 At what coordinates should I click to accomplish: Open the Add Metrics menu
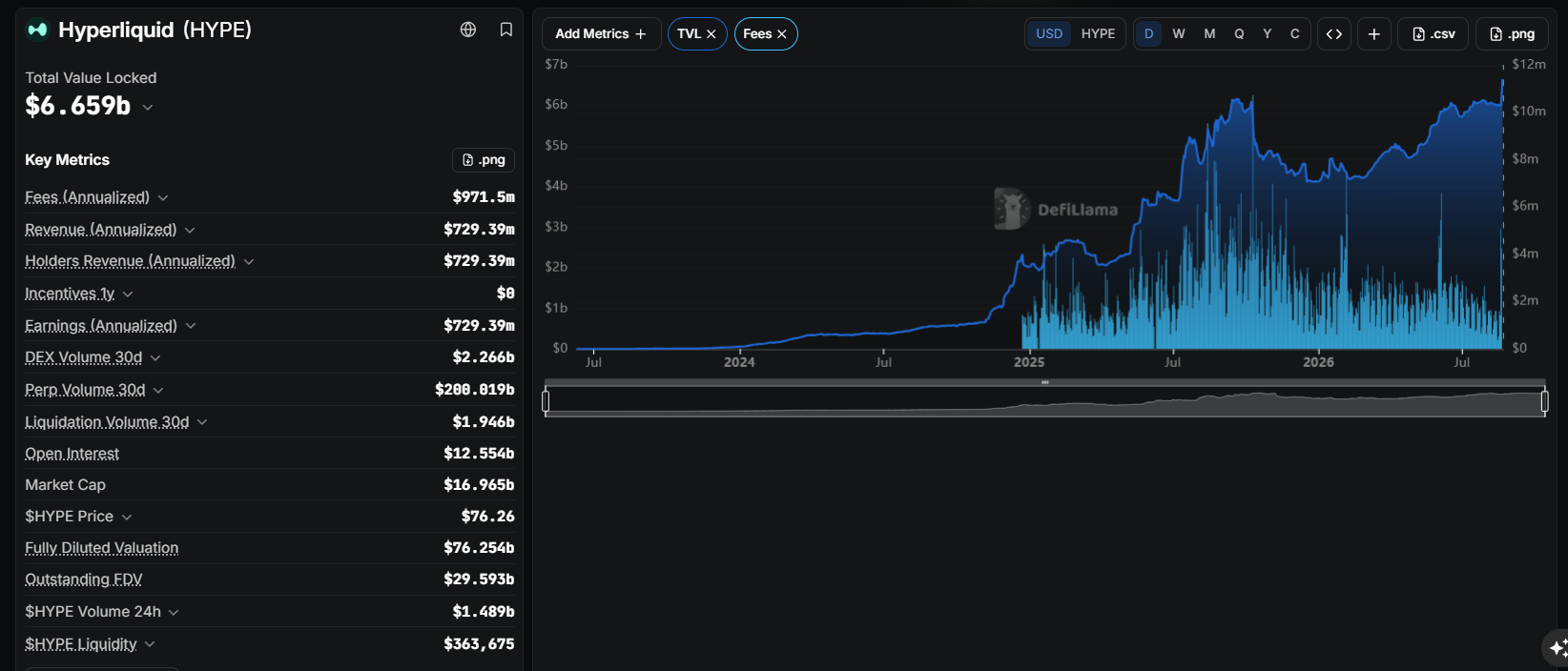tap(601, 33)
